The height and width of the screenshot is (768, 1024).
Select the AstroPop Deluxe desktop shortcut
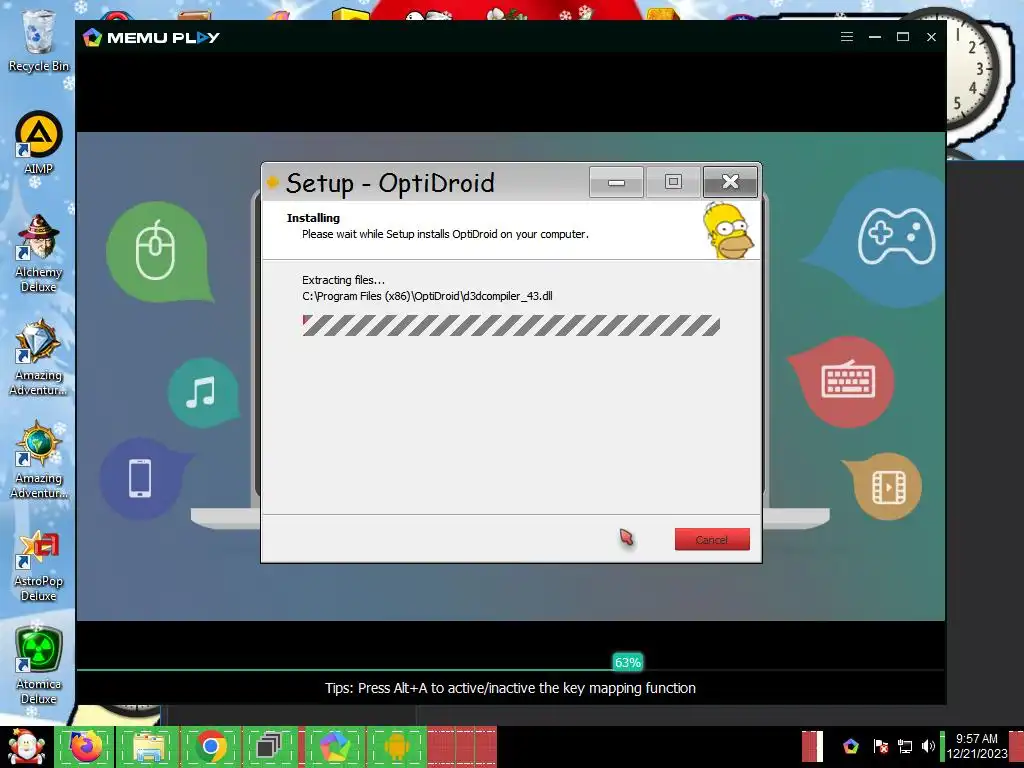tap(39, 566)
